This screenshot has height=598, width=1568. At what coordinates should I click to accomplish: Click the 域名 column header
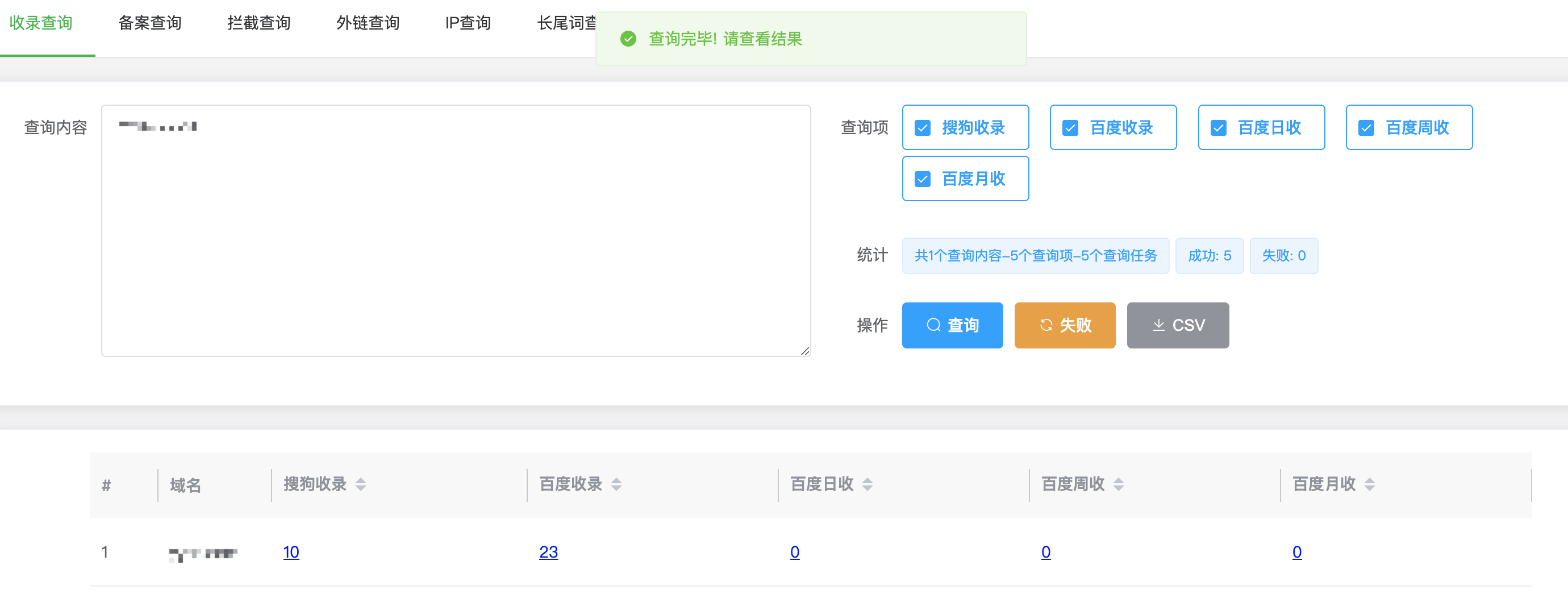click(x=185, y=485)
